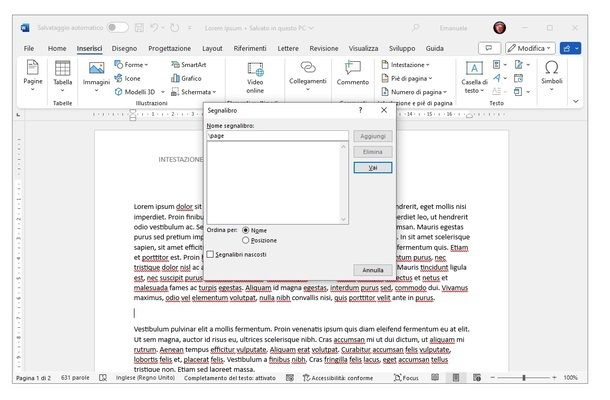Open Focus mode in status bar
610x400 pixels.
point(406,377)
